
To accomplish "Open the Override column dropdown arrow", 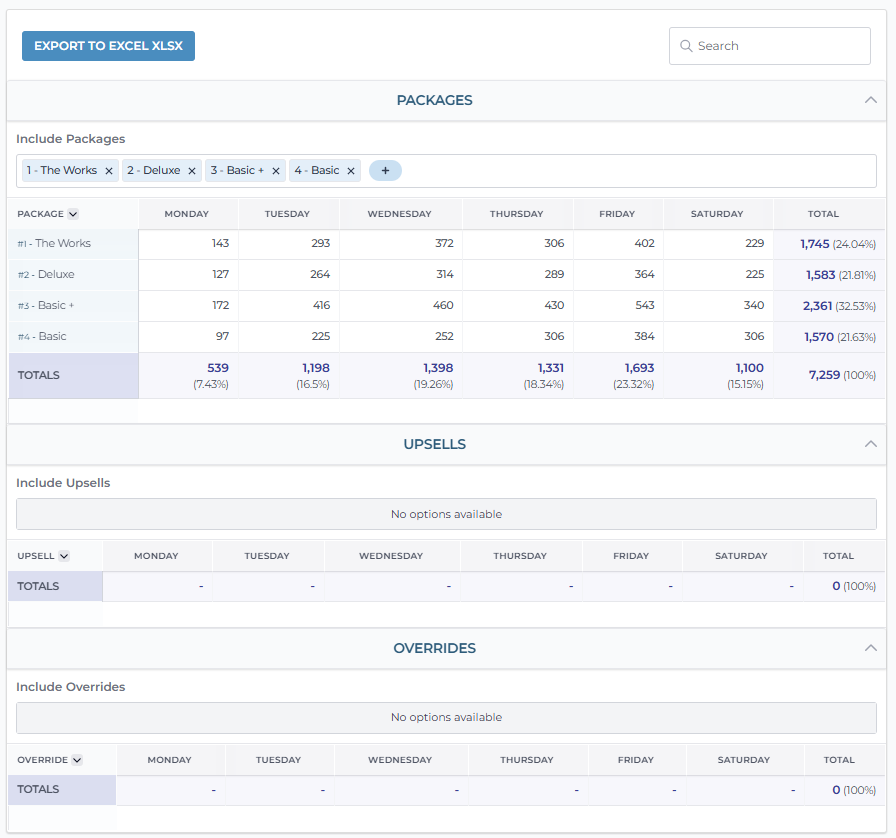I will [77, 760].
